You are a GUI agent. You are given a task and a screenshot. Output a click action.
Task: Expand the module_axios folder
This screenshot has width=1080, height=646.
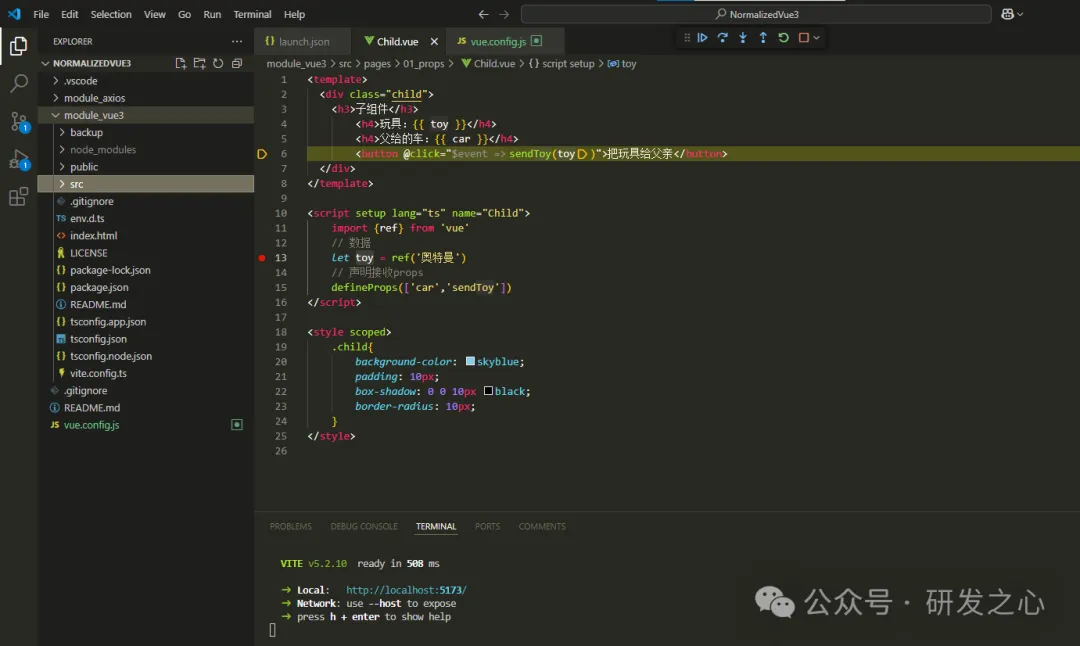coord(94,98)
